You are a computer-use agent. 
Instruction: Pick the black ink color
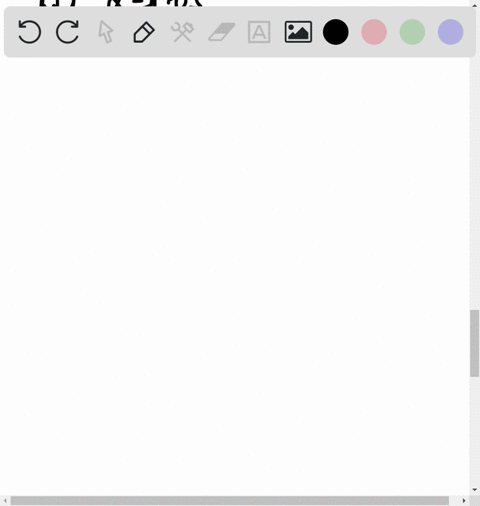336,32
